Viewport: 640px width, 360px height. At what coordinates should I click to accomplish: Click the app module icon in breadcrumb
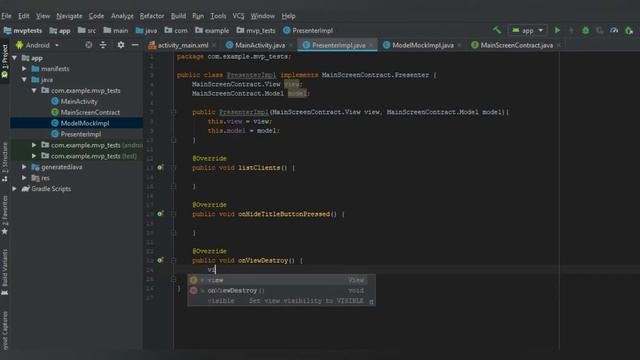click(53, 30)
